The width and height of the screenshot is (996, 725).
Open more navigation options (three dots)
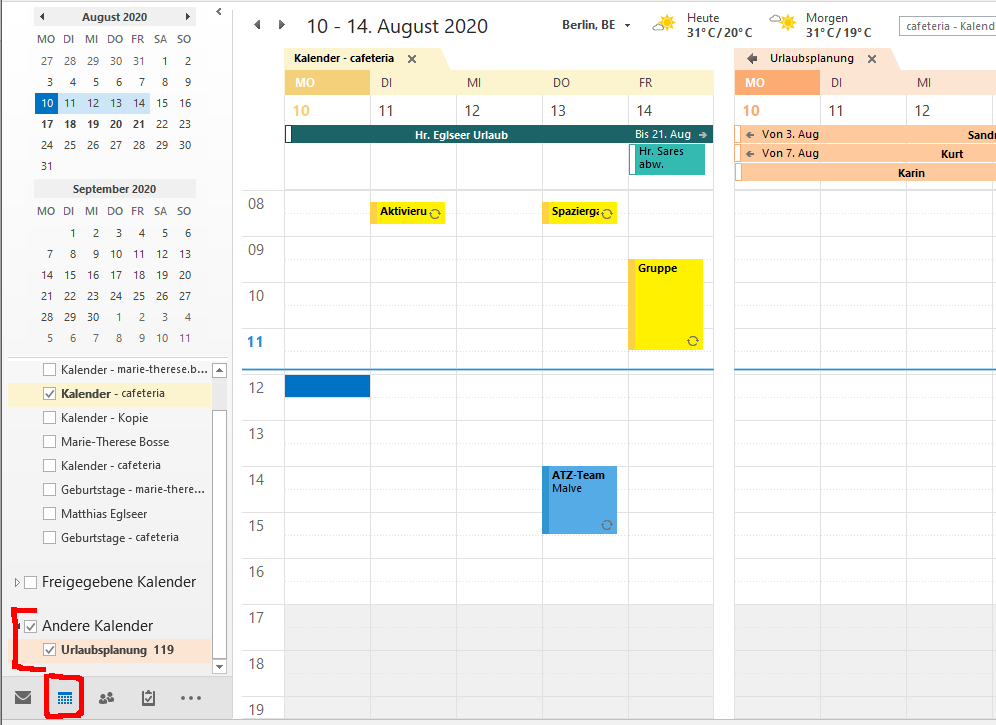(x=191, y=698)
